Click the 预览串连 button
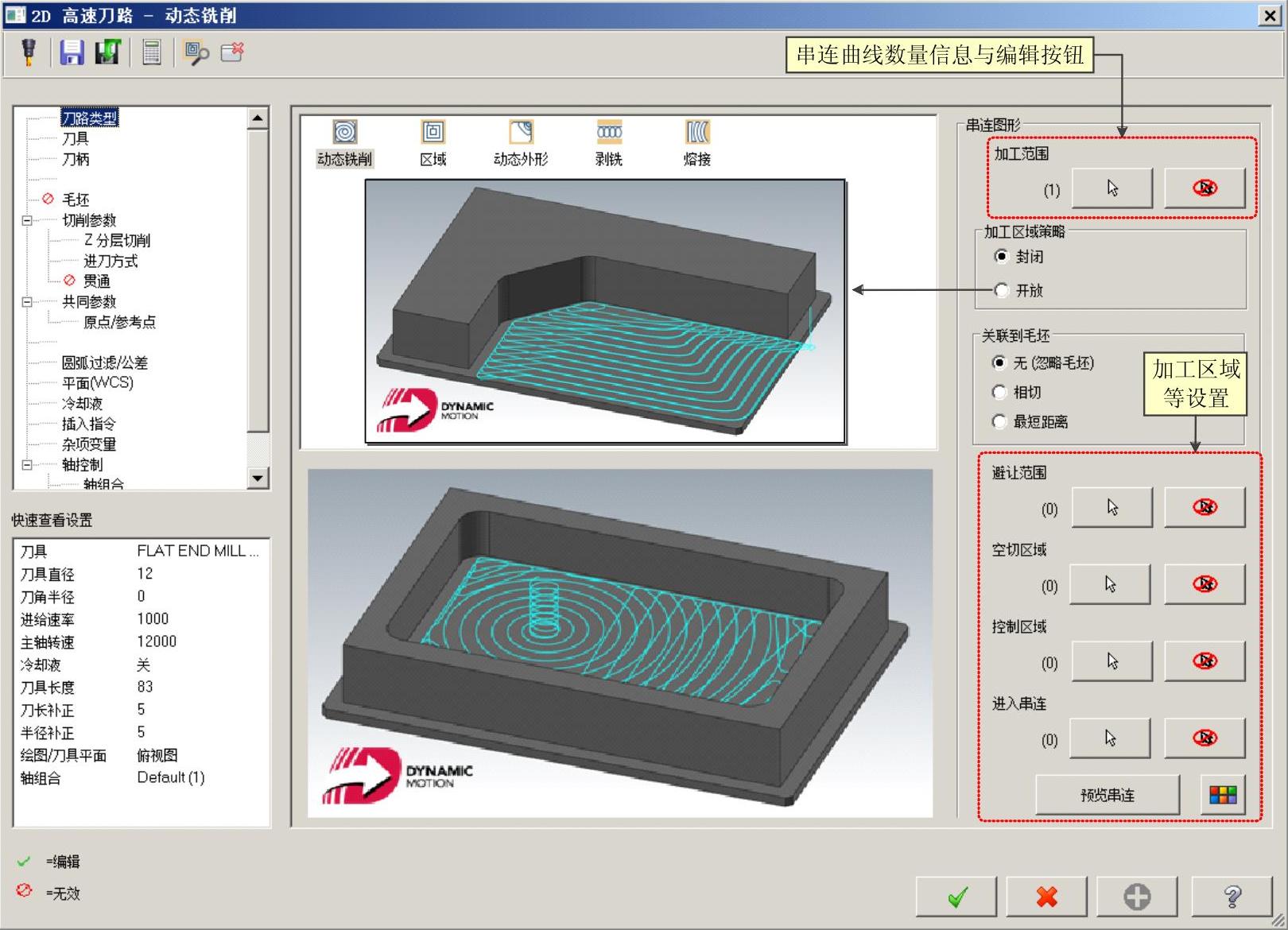The image size is (1288, 930). pyautogui.click(x=1107, y=795)
